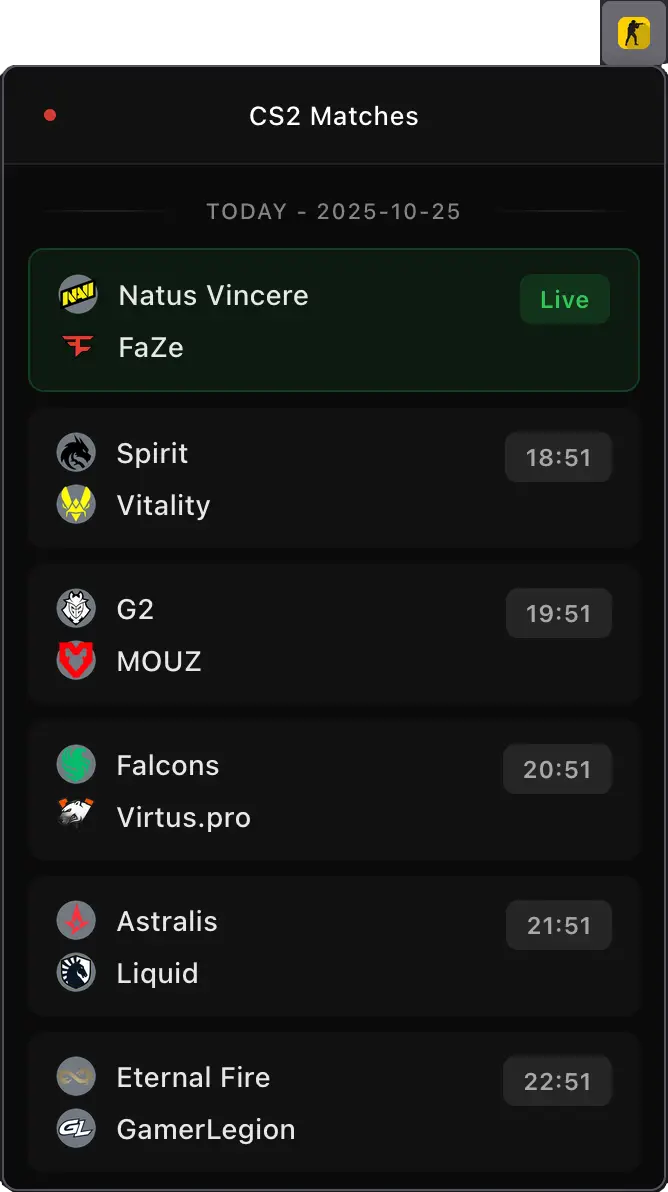
Task: Click the CS2 Matches title
Action: point(334,115)
